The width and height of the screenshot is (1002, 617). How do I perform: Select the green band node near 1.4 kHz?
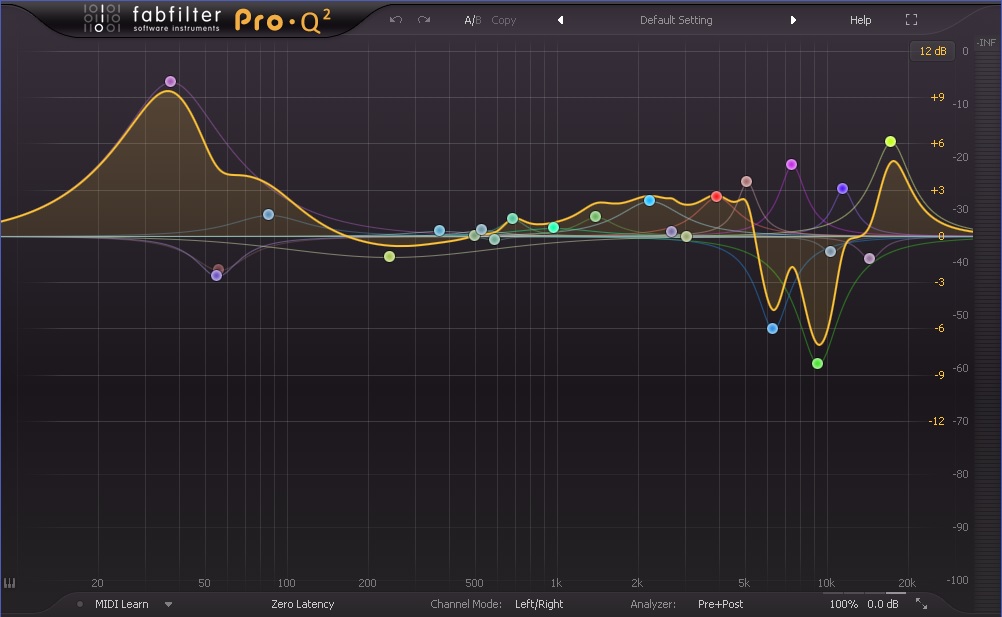coord(595,217)
